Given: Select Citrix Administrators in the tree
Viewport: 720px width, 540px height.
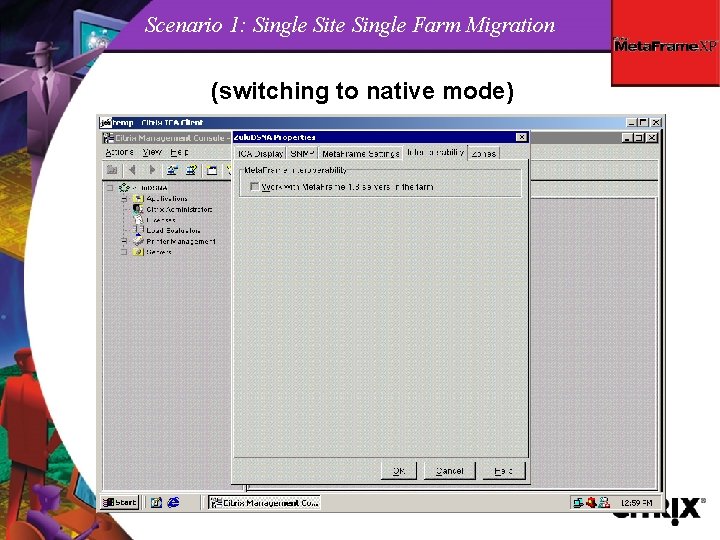Looking at the screenshot, I should coord(179,209).
